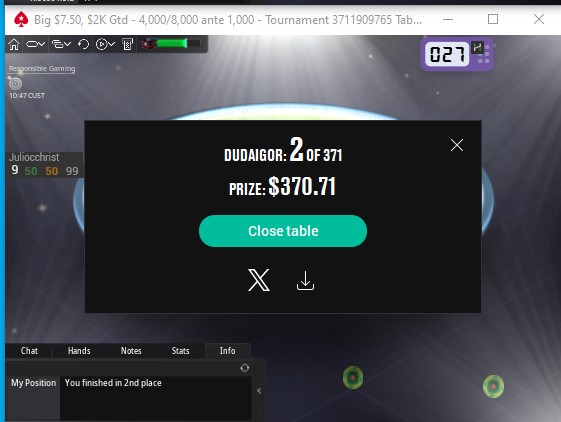The width and height of the screenshot is (561, 422).
Task: Open the table view dropdown
Action: (x=35, y=44)
